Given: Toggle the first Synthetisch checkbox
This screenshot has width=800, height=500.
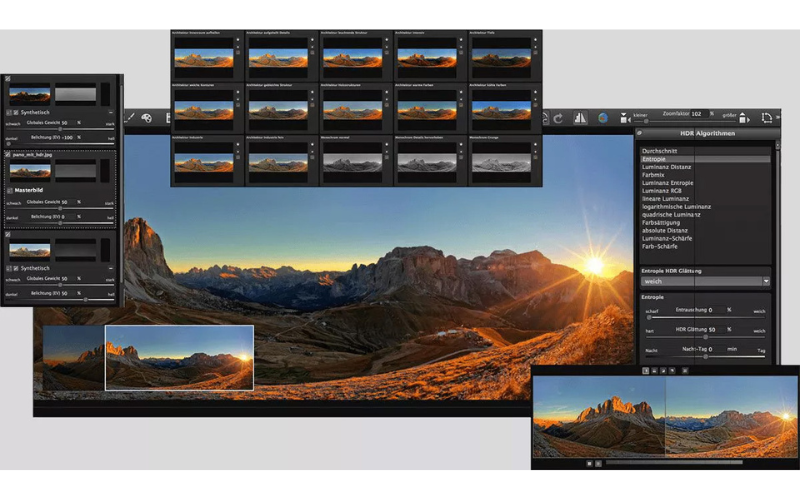Looking at the screenshot, I should pyautogui.click(x=16, y=112).
